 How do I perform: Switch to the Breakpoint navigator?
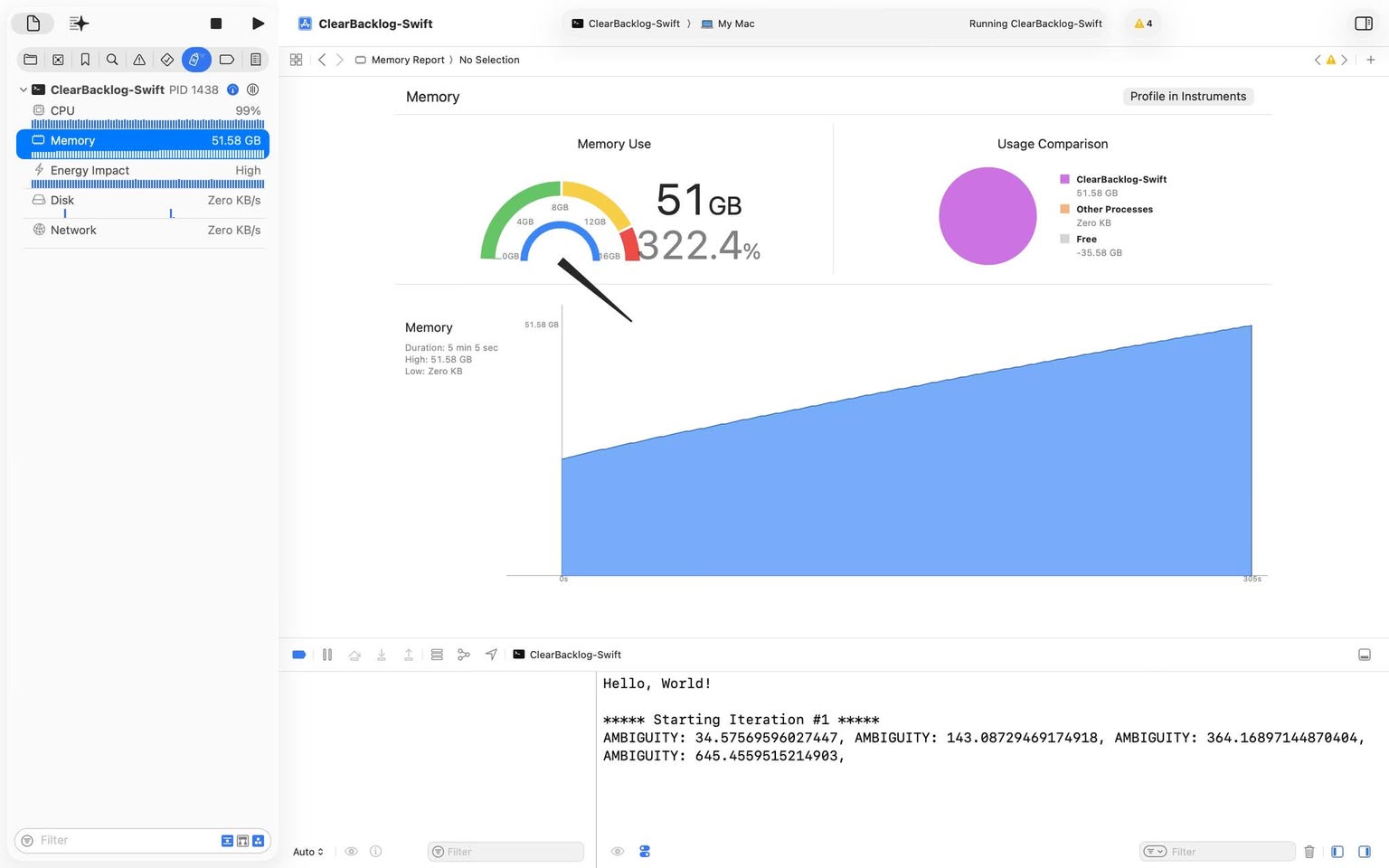coord(226,60)
